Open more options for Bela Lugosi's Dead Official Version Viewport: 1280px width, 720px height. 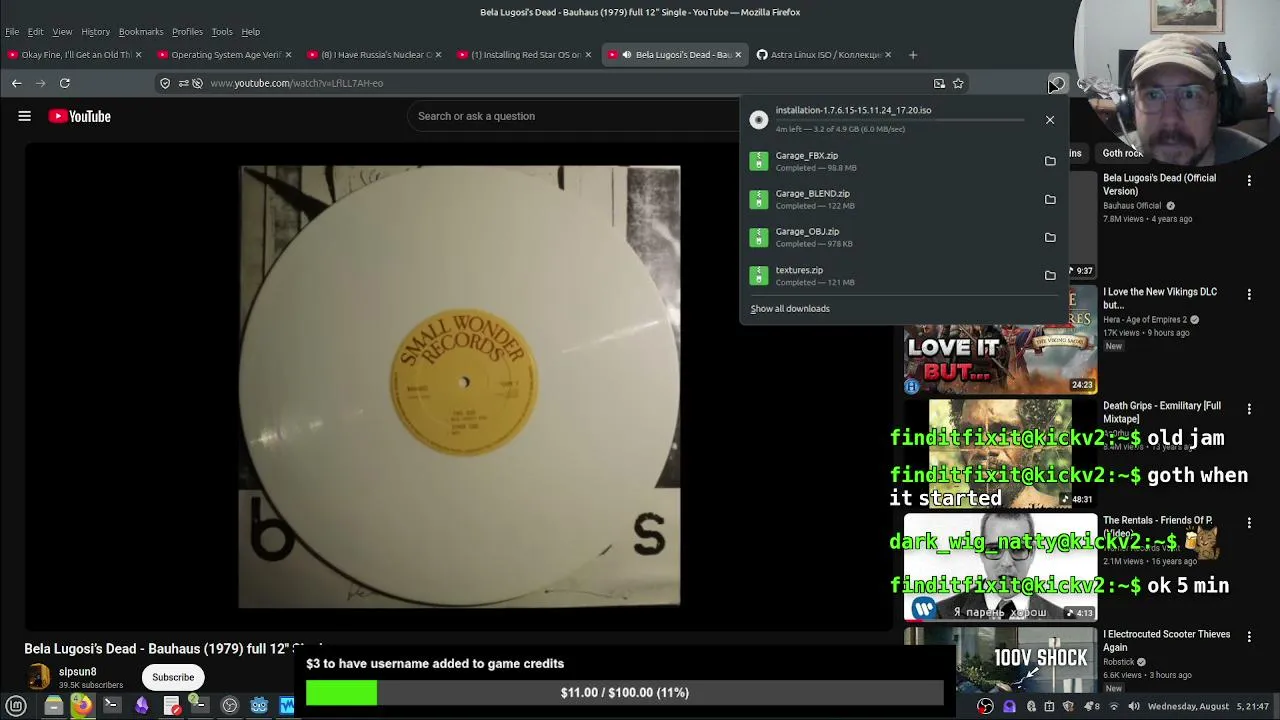1249,181
